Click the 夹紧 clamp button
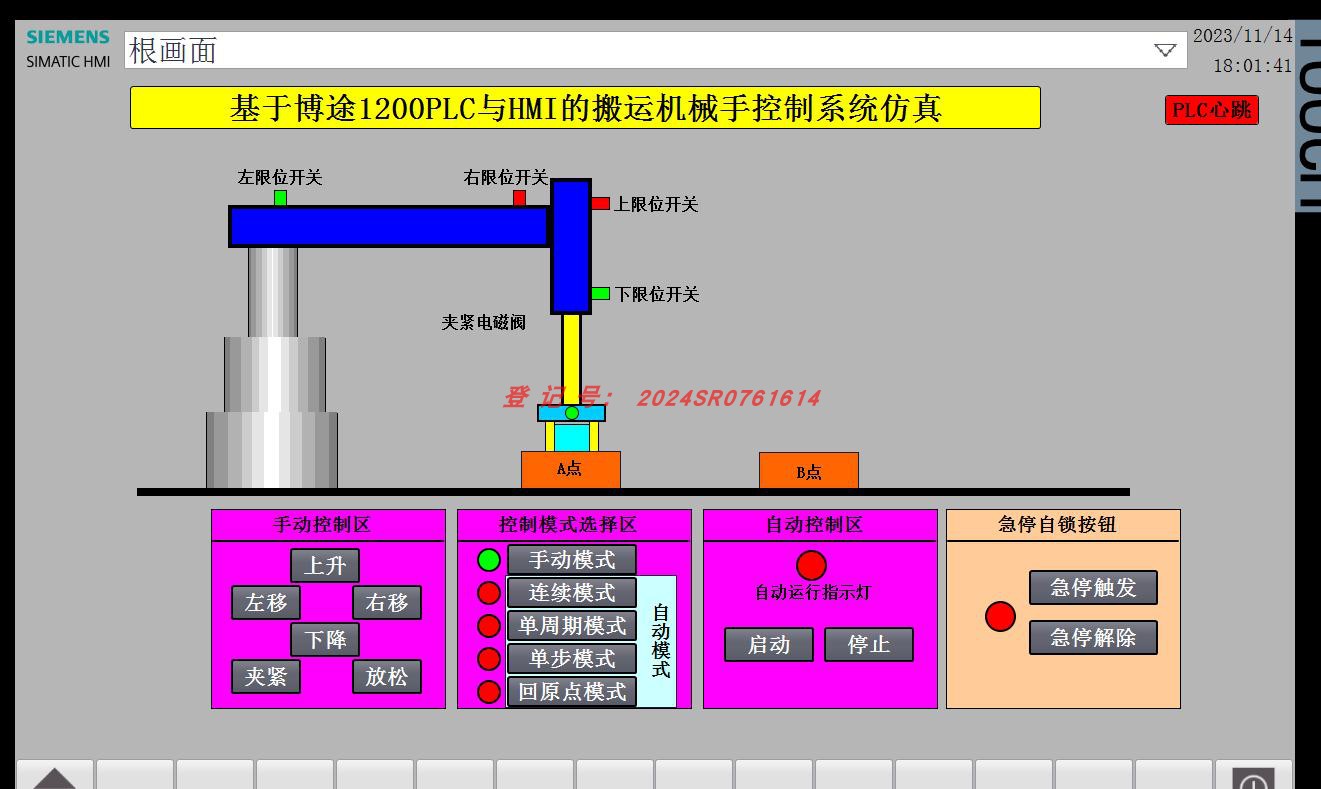The height and width of the screenshot is (789, 1321). tap(266, 677)
